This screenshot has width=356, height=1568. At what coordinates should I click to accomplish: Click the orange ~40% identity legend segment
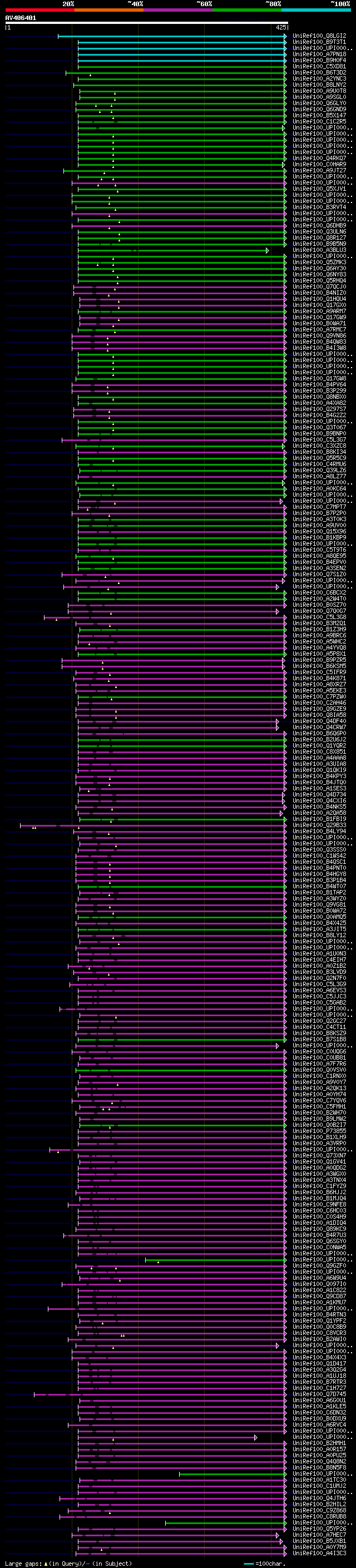coord(109,10)
